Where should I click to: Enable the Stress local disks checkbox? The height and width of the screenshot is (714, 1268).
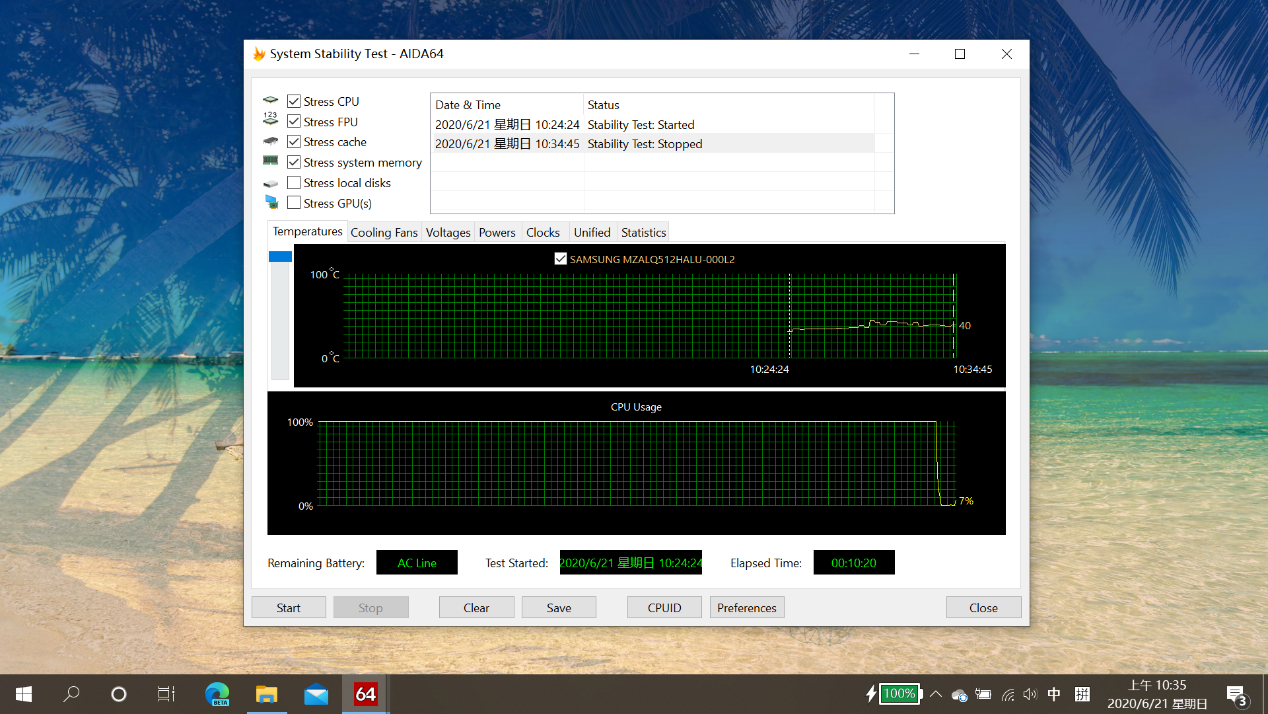click(x=294, y=183)
